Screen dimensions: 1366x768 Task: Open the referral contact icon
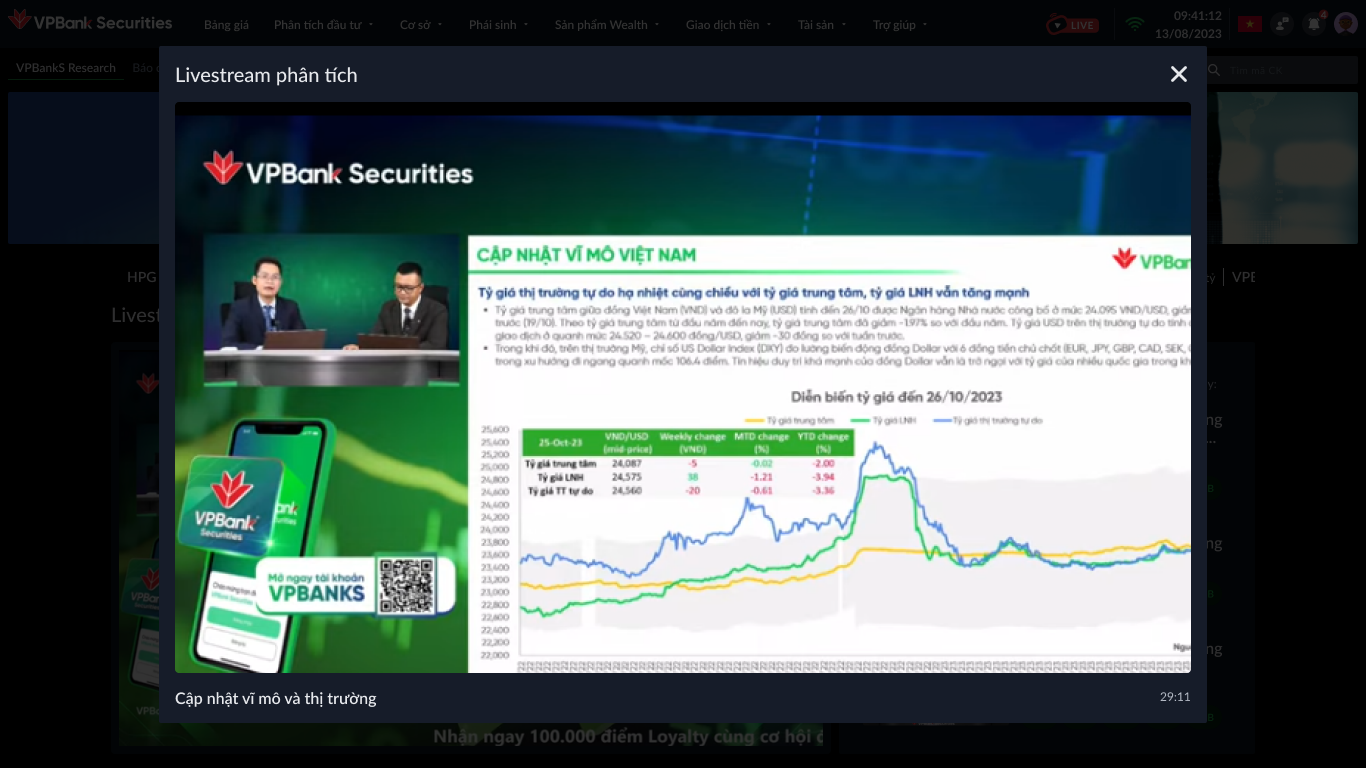coord(1281,22)
